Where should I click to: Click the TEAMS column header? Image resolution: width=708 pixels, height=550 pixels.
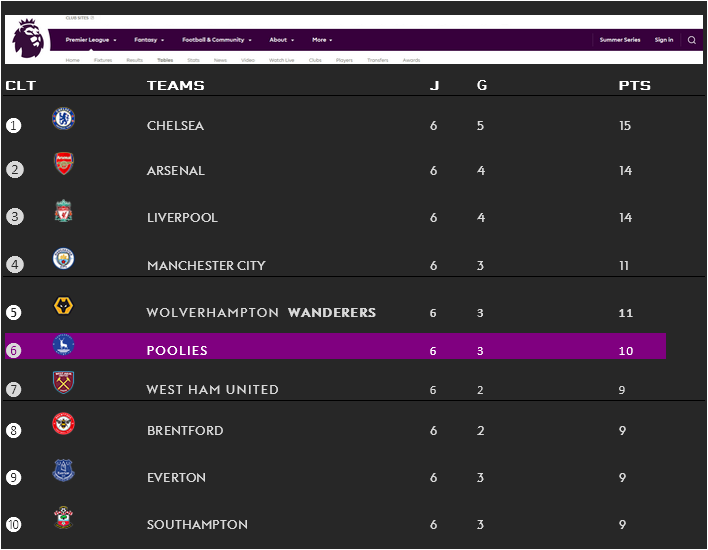tap(176, 85)
